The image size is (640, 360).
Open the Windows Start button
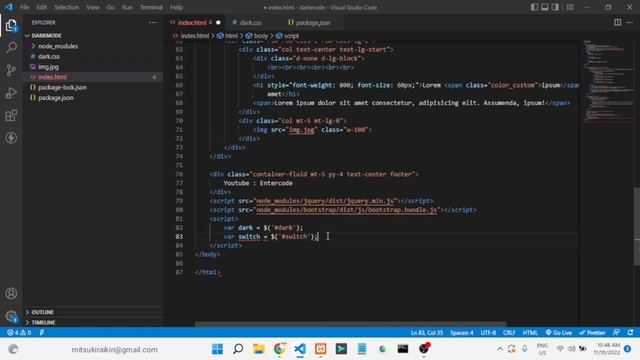[217, 349]
